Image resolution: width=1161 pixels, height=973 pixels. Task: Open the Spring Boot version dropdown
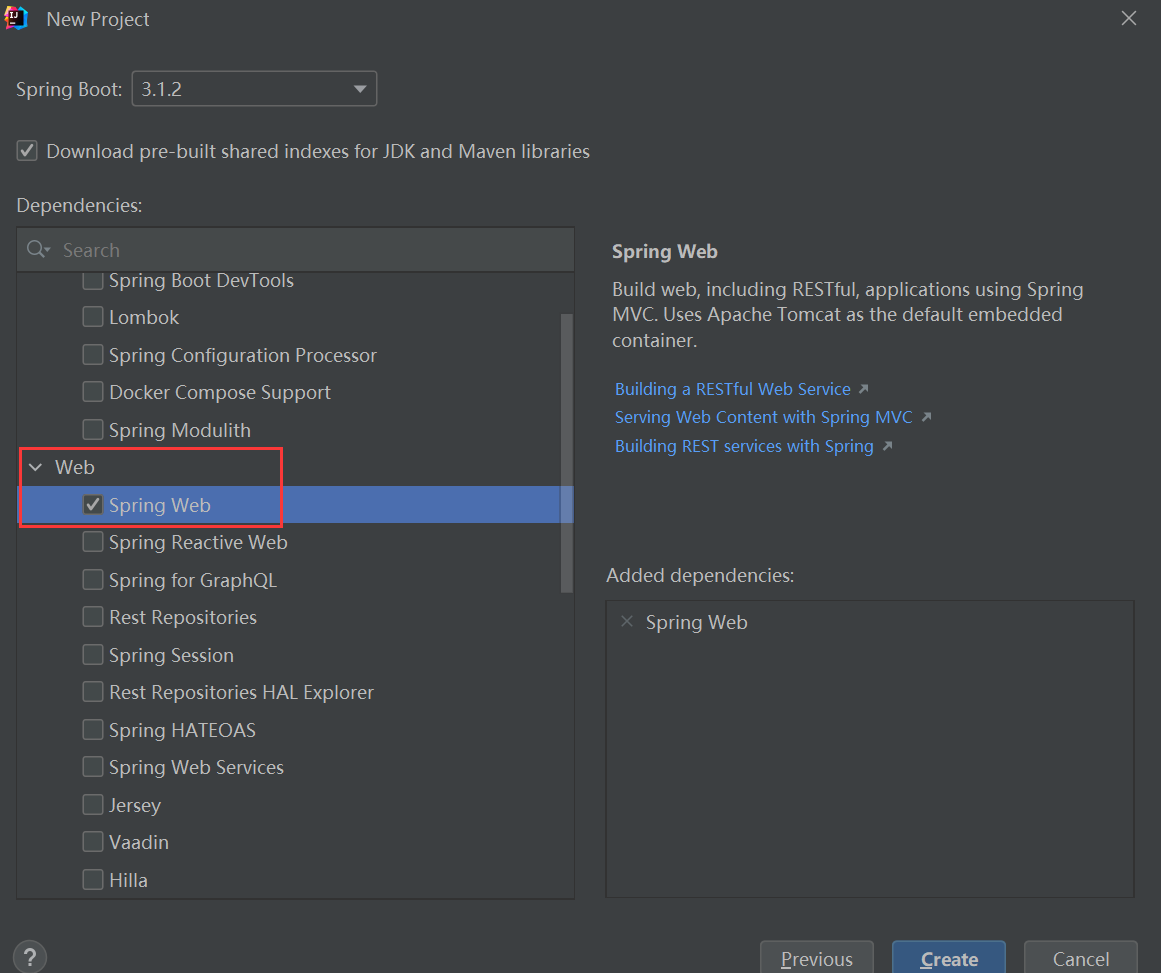(360, 88)
